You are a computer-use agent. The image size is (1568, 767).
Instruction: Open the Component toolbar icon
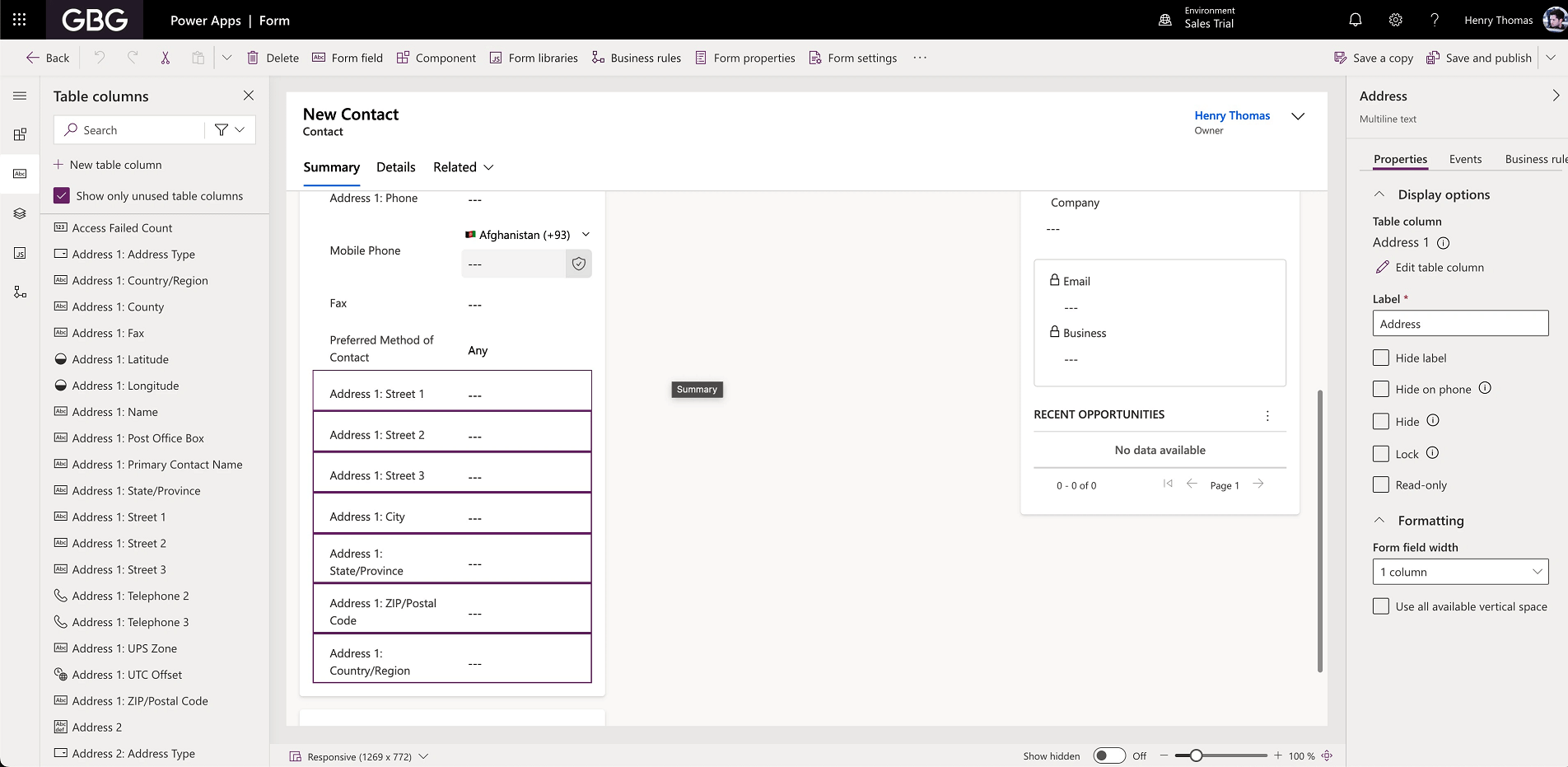pyautogui.click(x=436, y=58)
